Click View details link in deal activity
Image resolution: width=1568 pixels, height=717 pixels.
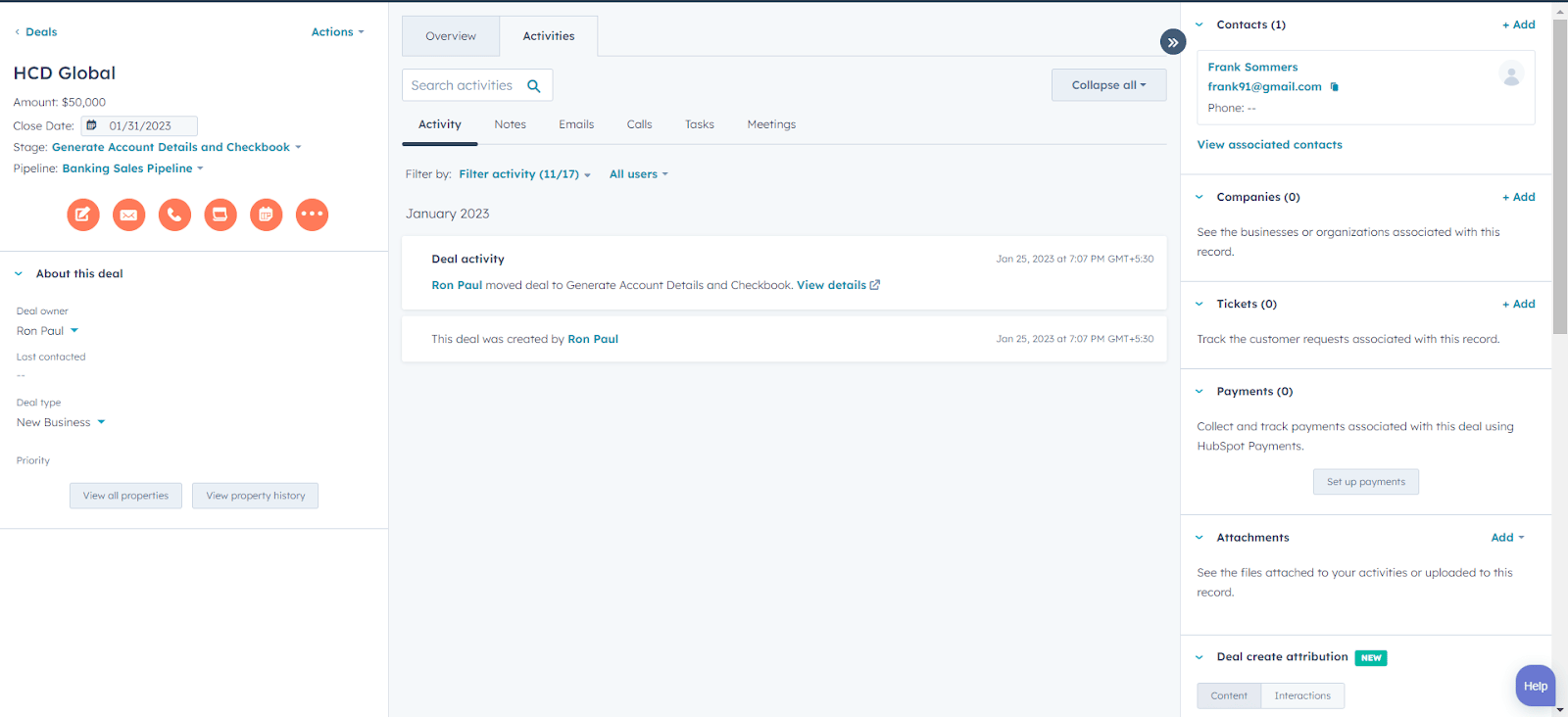[x=831, y=285]
